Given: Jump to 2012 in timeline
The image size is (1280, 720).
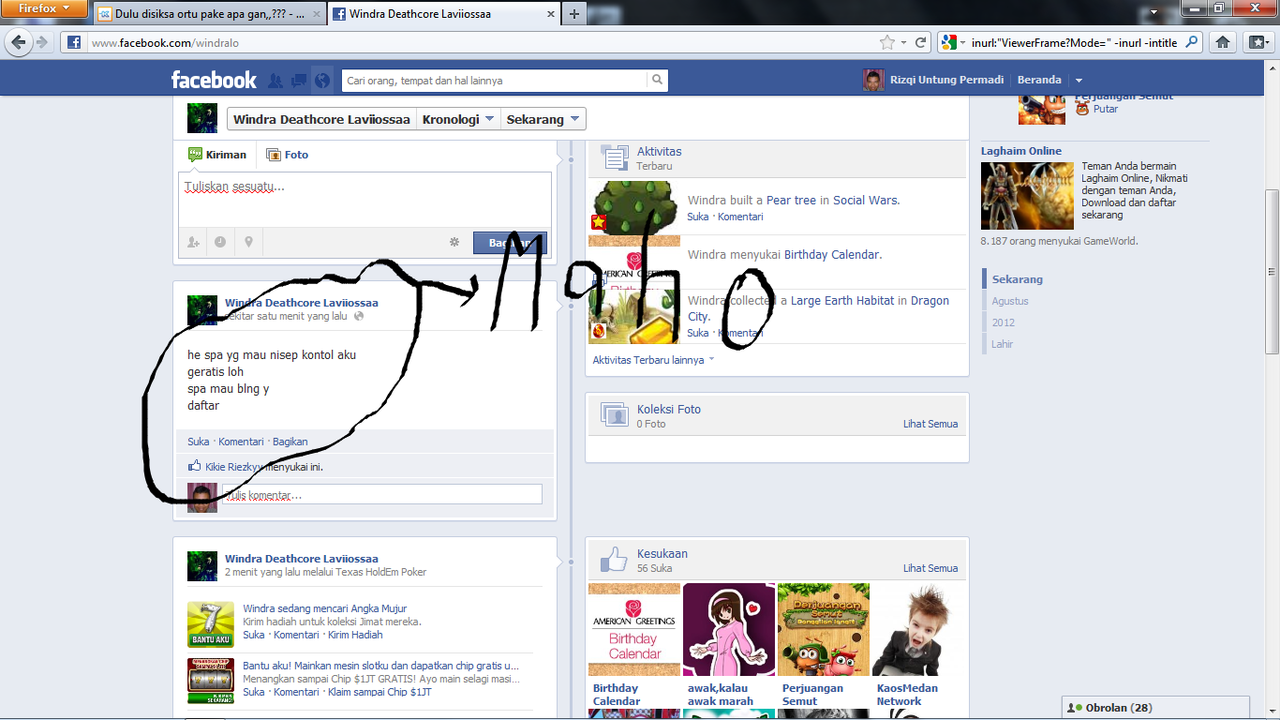Looking at the screenshot, I should 1003,322.
